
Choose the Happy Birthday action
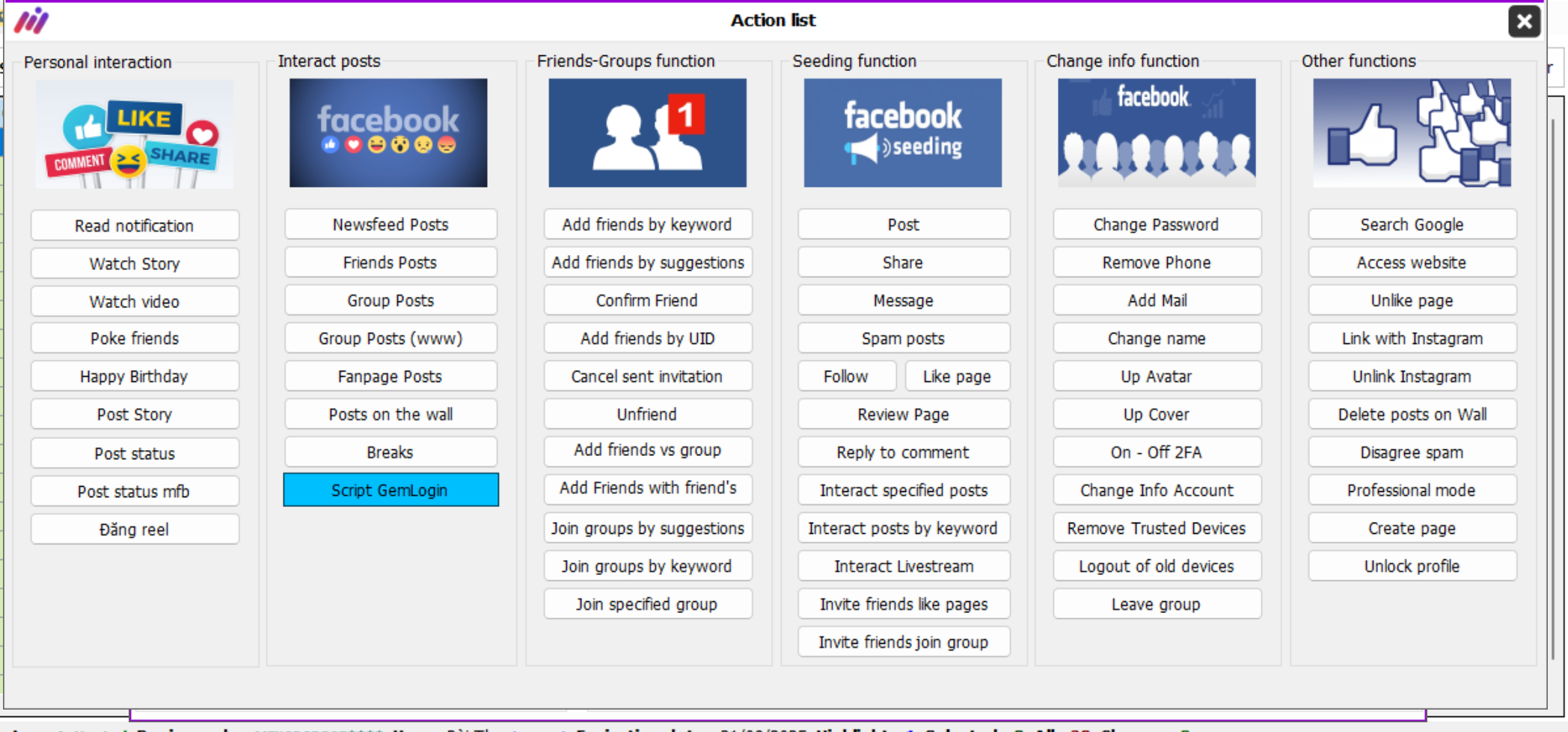tap(135, 377)
